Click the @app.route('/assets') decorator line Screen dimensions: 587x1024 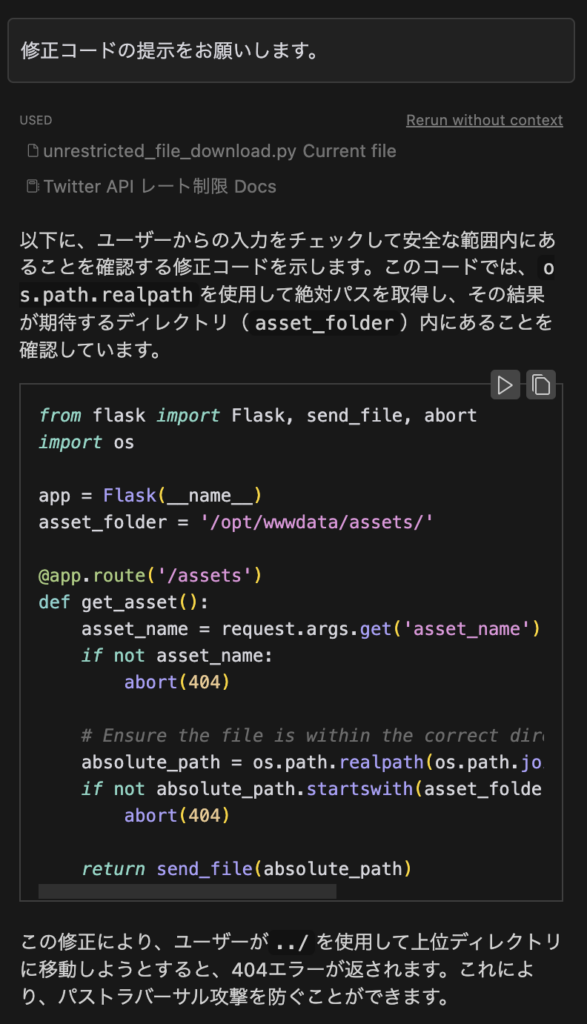coord(150,575)
